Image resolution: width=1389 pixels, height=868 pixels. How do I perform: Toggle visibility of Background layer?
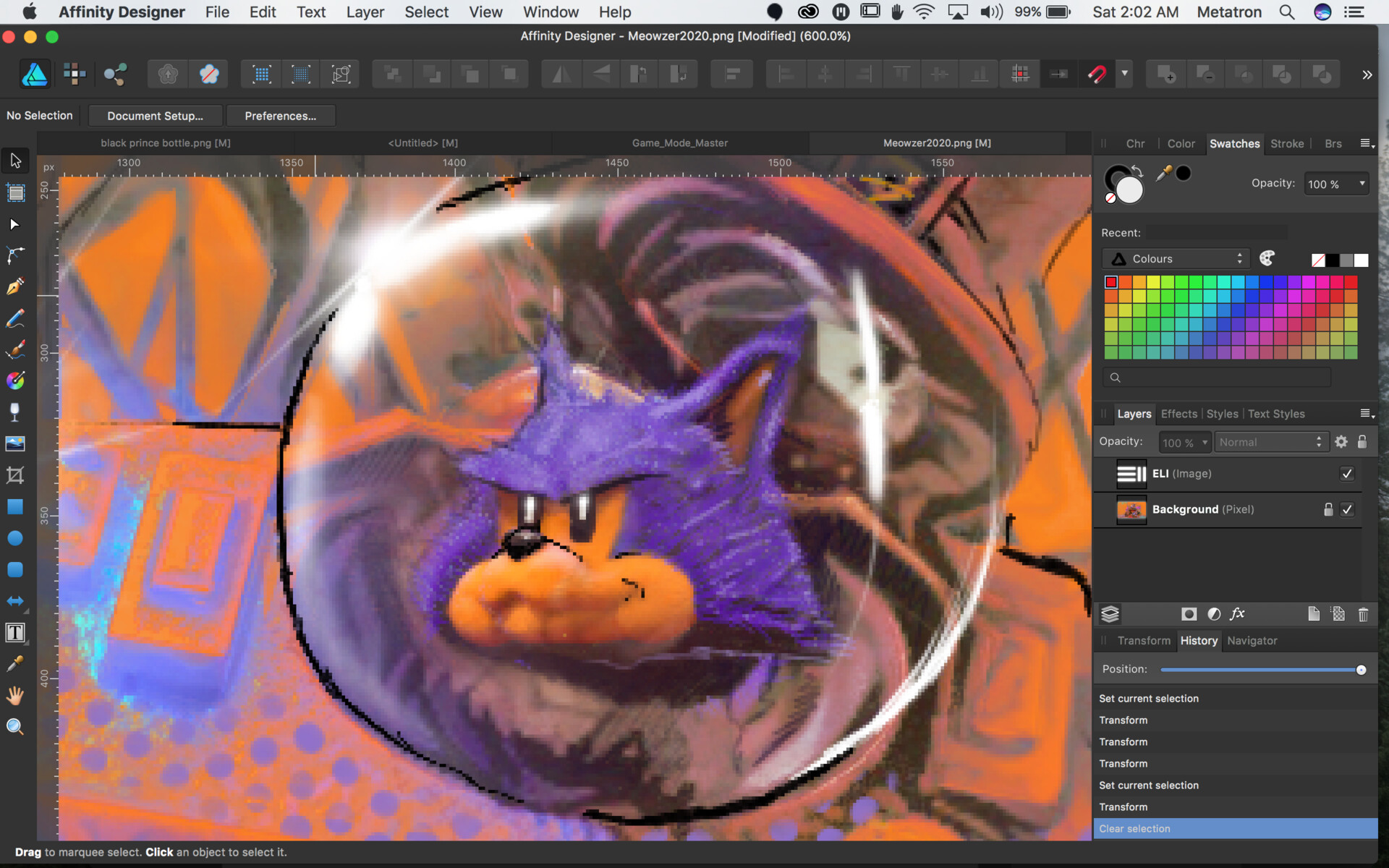(x=1347, y=509)
